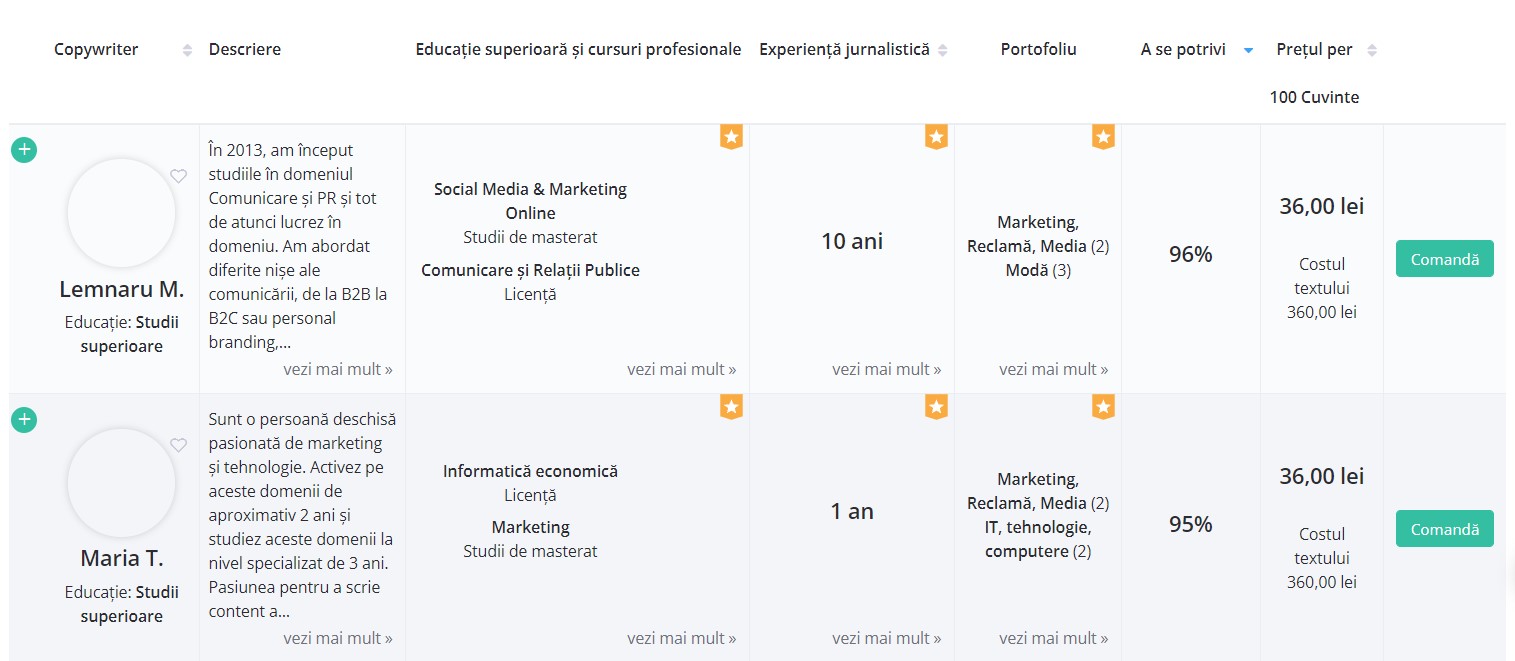Viewport: 1515px width, 661px height.
Task: Sort by Copywriter column arrows
Action: 187,50
